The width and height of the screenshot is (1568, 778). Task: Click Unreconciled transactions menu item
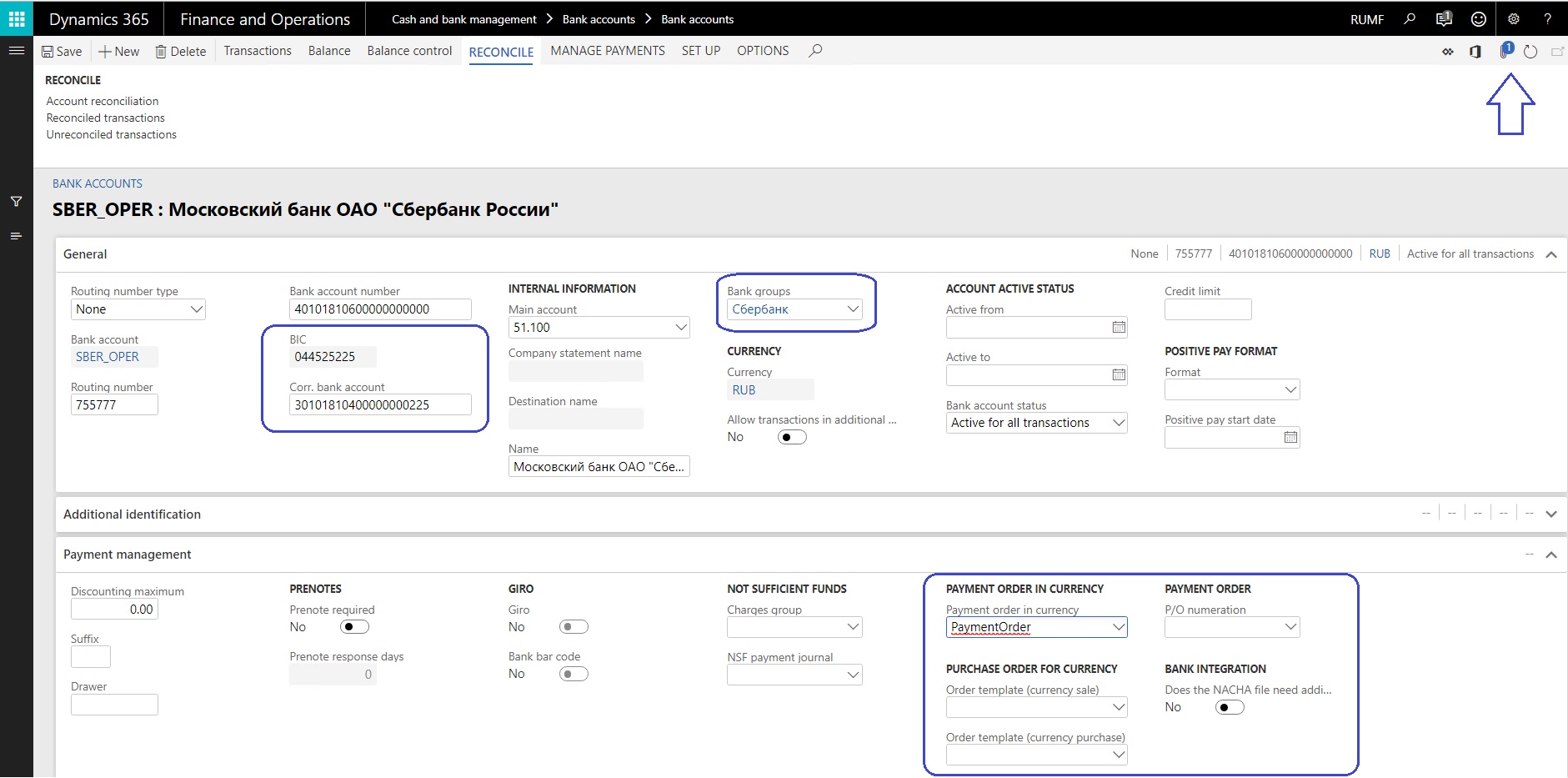click(112, 134)
